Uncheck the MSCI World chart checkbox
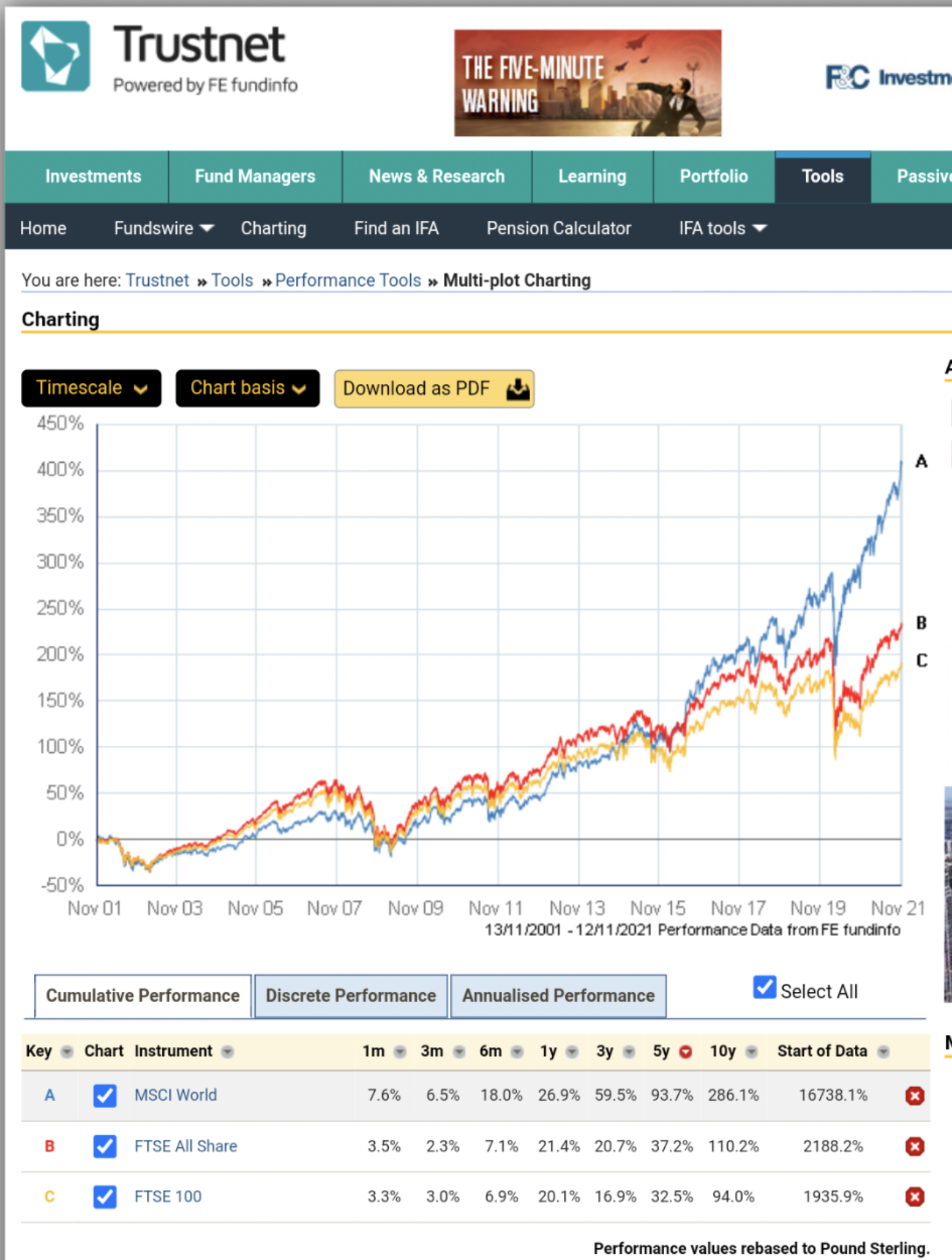This screenshot has height=1260, width=952. [x=105, y=1096]
